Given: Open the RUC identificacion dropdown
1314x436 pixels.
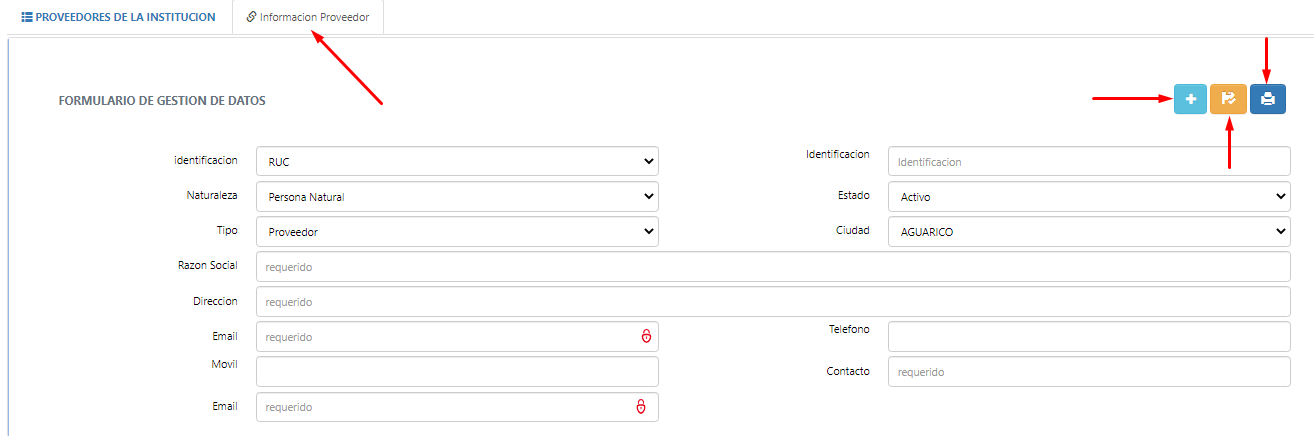Looking at the screenshot, I should click(457, 161).
